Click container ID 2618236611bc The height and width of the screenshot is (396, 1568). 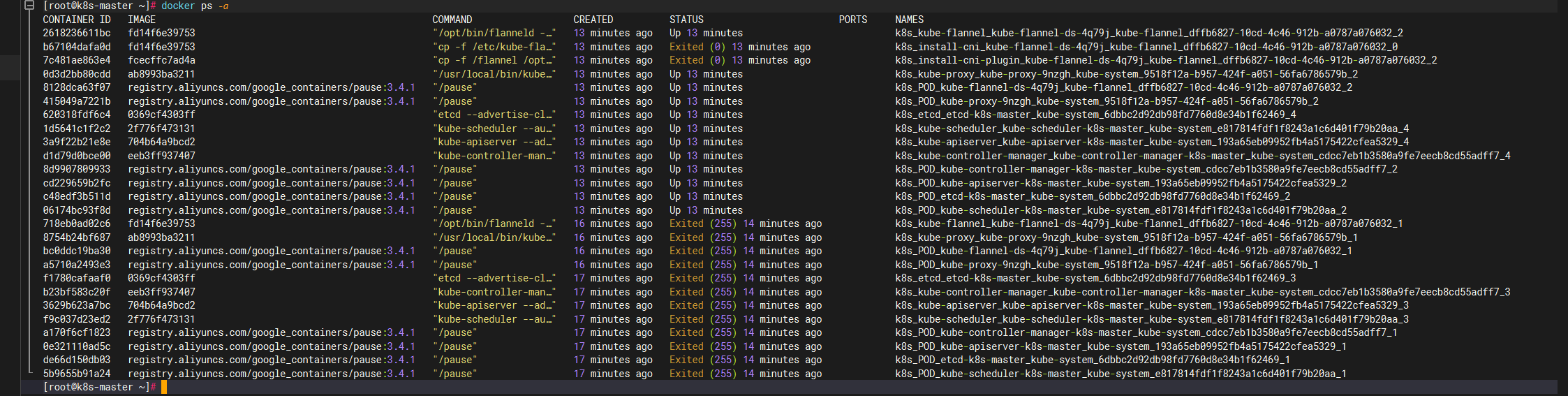coord(77,33)
